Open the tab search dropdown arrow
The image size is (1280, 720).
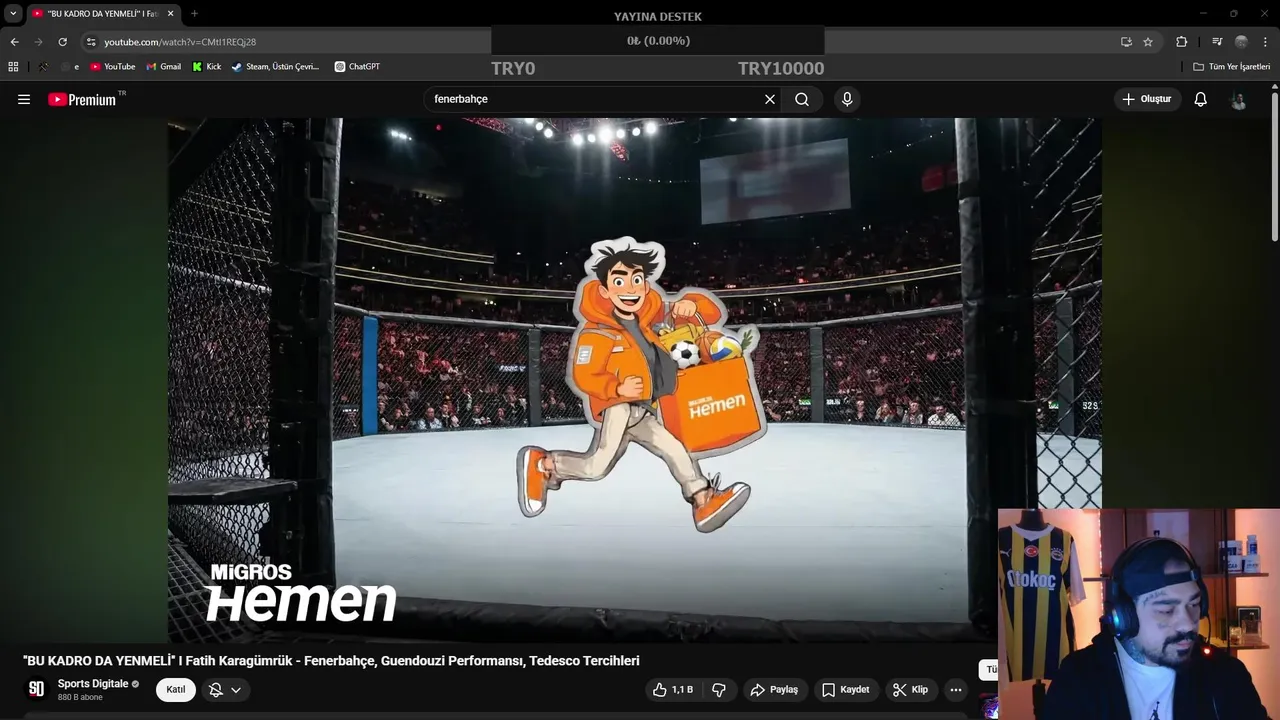click(x=13, y=14)
